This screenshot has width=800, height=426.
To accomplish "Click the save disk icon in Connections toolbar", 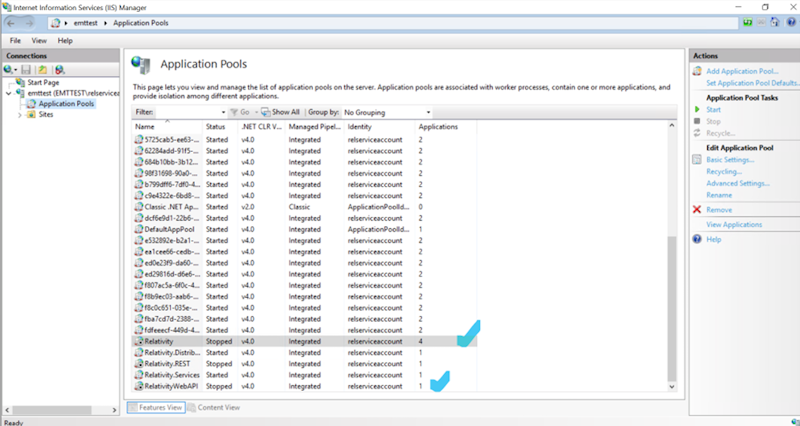I will [26, 69].
